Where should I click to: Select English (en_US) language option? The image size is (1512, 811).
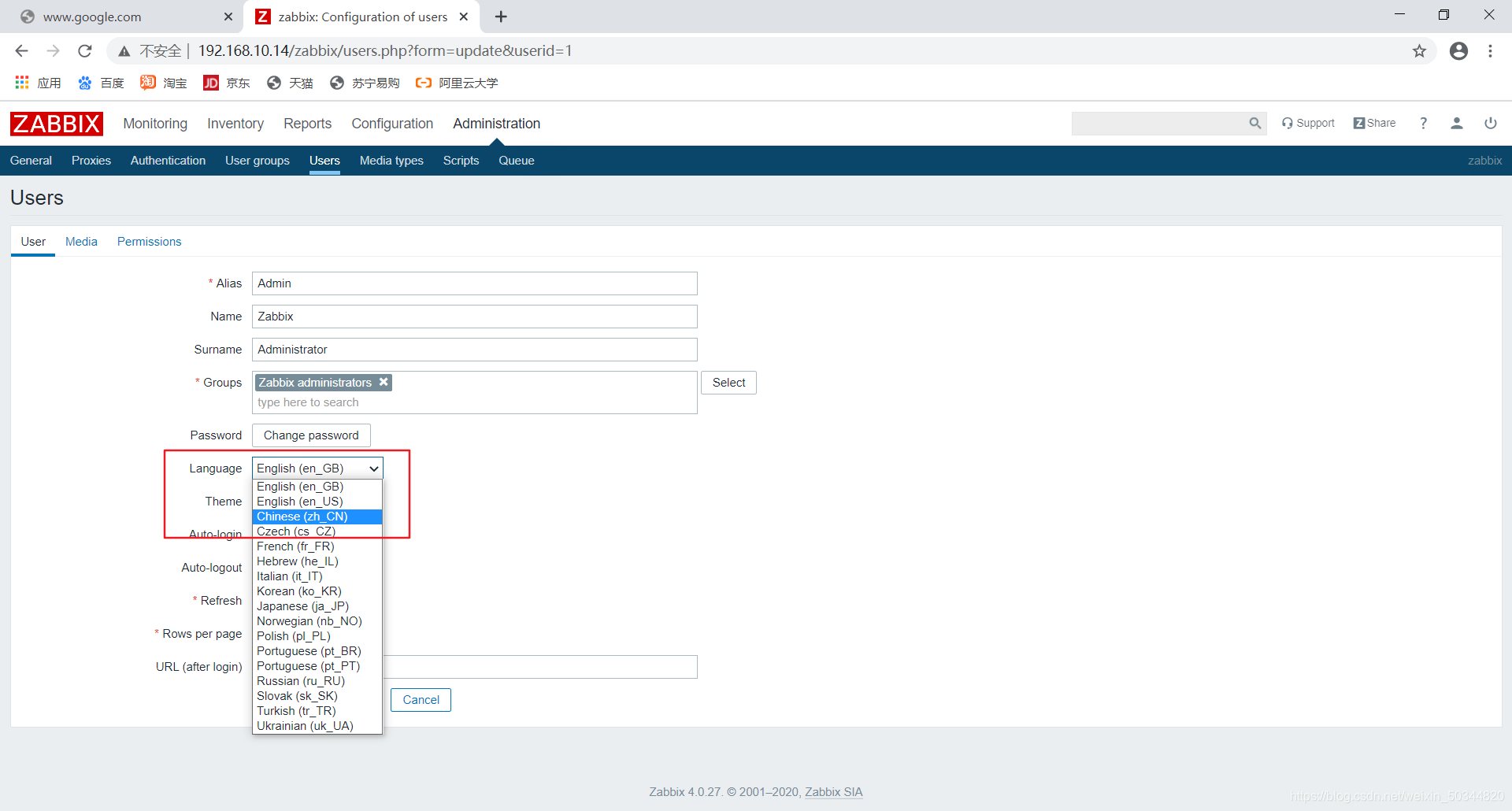[x=317, y=502]
